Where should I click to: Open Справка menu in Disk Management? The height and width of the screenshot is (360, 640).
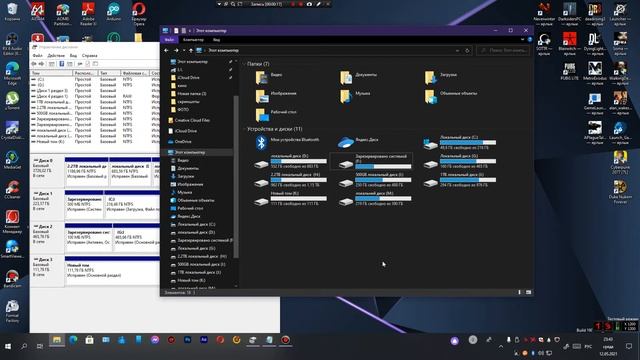pos(89,56)
